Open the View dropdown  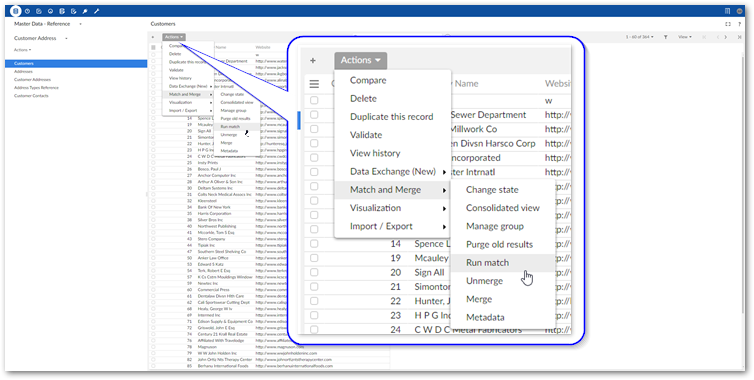[685, 37]
